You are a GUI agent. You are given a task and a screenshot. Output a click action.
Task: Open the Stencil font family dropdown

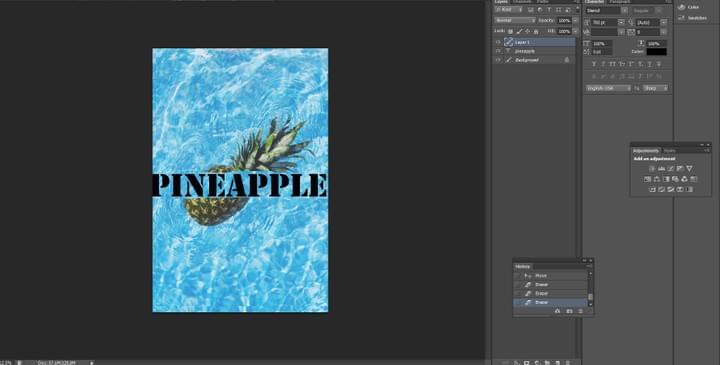(x=624, y=11)
